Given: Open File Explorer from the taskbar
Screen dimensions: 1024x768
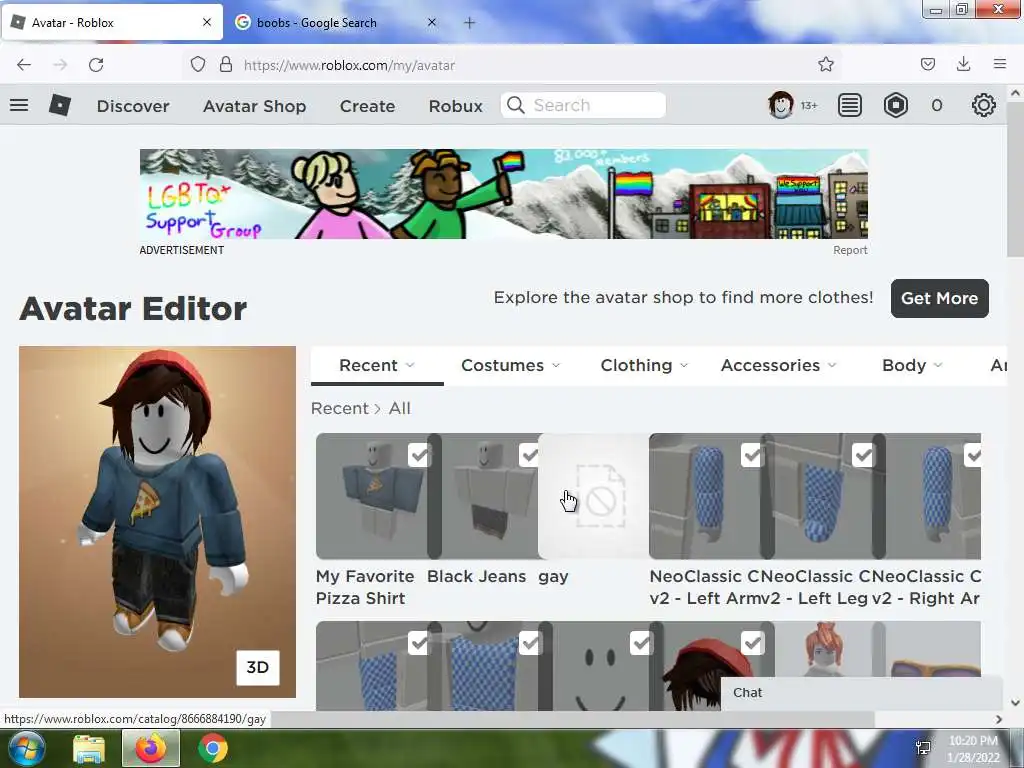Looking at the screenshot, I should (x=89, y=748).
